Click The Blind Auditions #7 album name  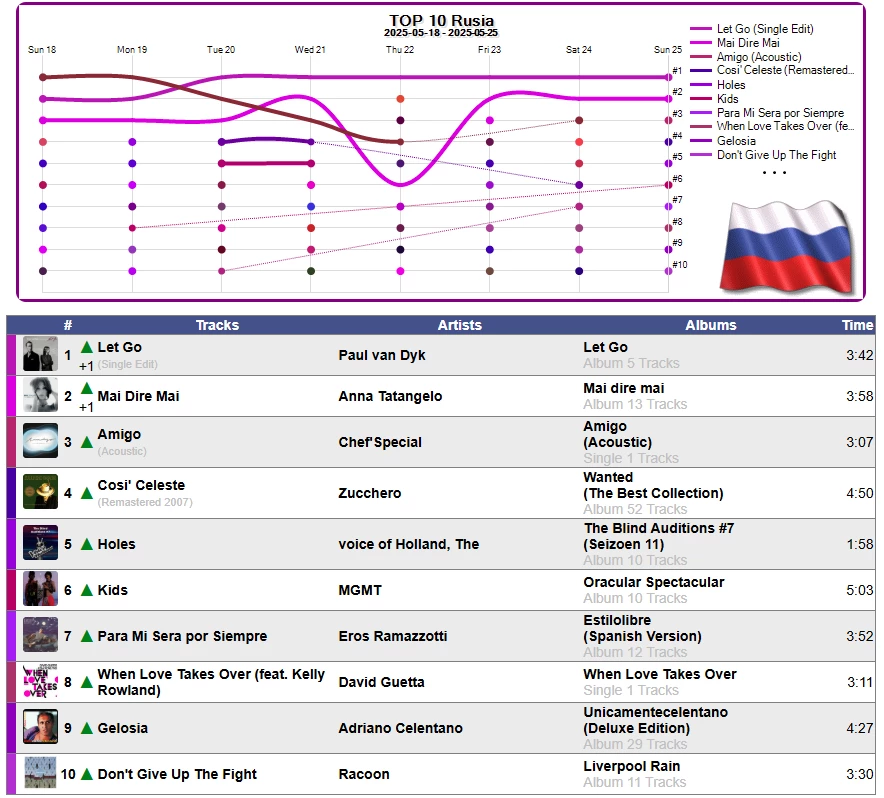[658, 528]
